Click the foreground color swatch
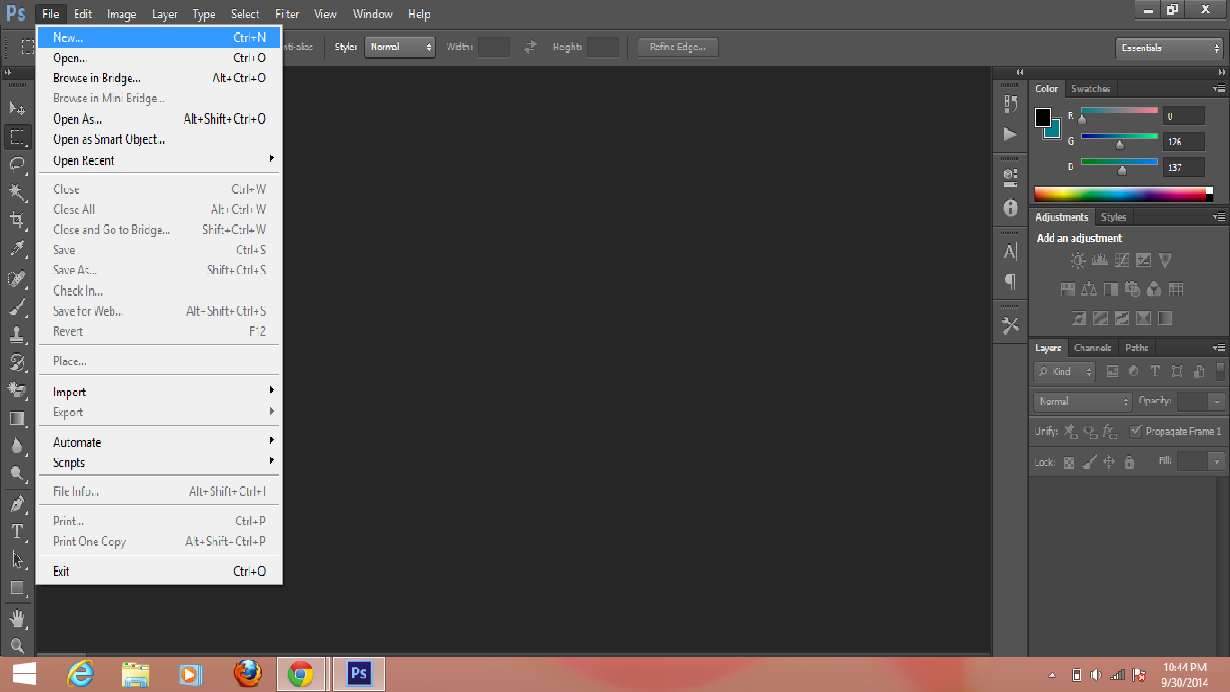 [1043, 117]
